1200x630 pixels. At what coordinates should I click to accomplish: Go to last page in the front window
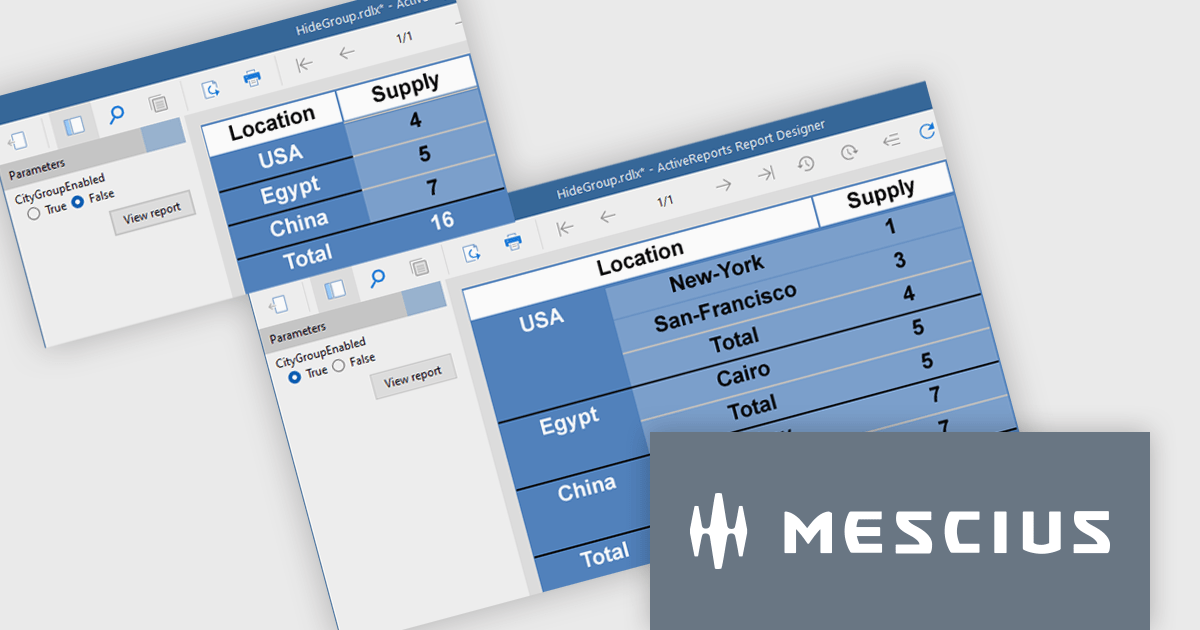pyautogui.click(x=765, y=174)
